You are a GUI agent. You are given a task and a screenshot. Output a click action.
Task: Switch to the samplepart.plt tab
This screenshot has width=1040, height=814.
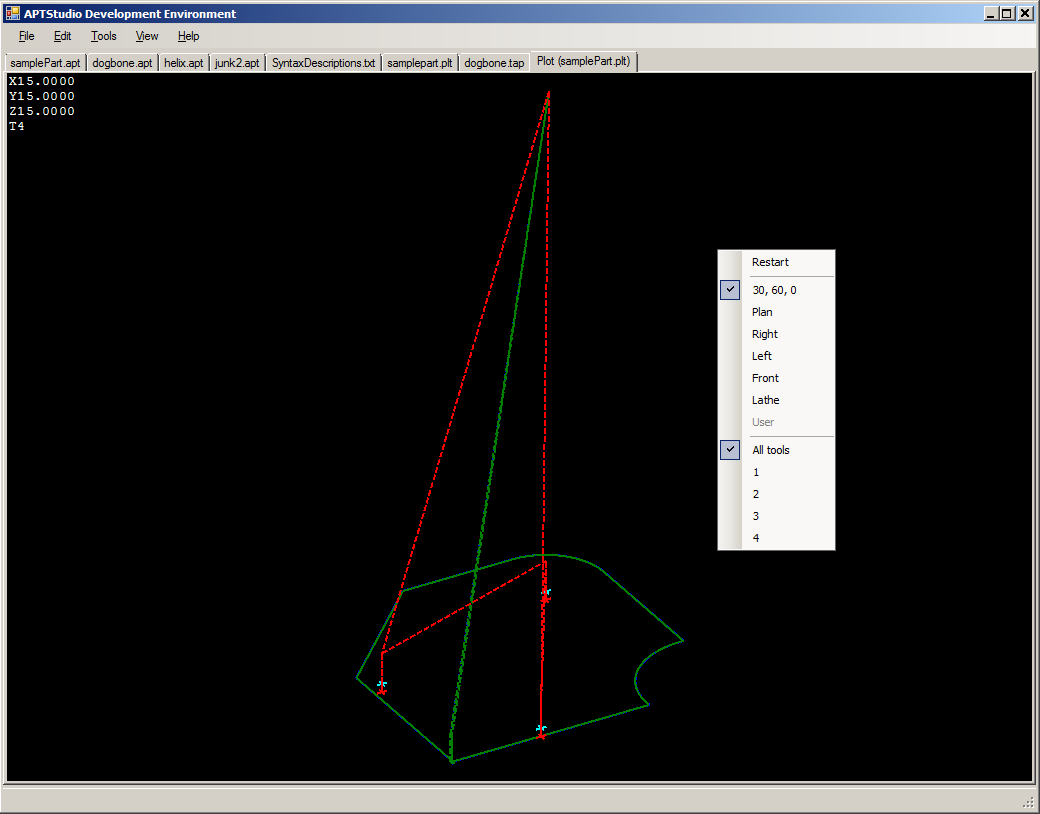[419, 63]
